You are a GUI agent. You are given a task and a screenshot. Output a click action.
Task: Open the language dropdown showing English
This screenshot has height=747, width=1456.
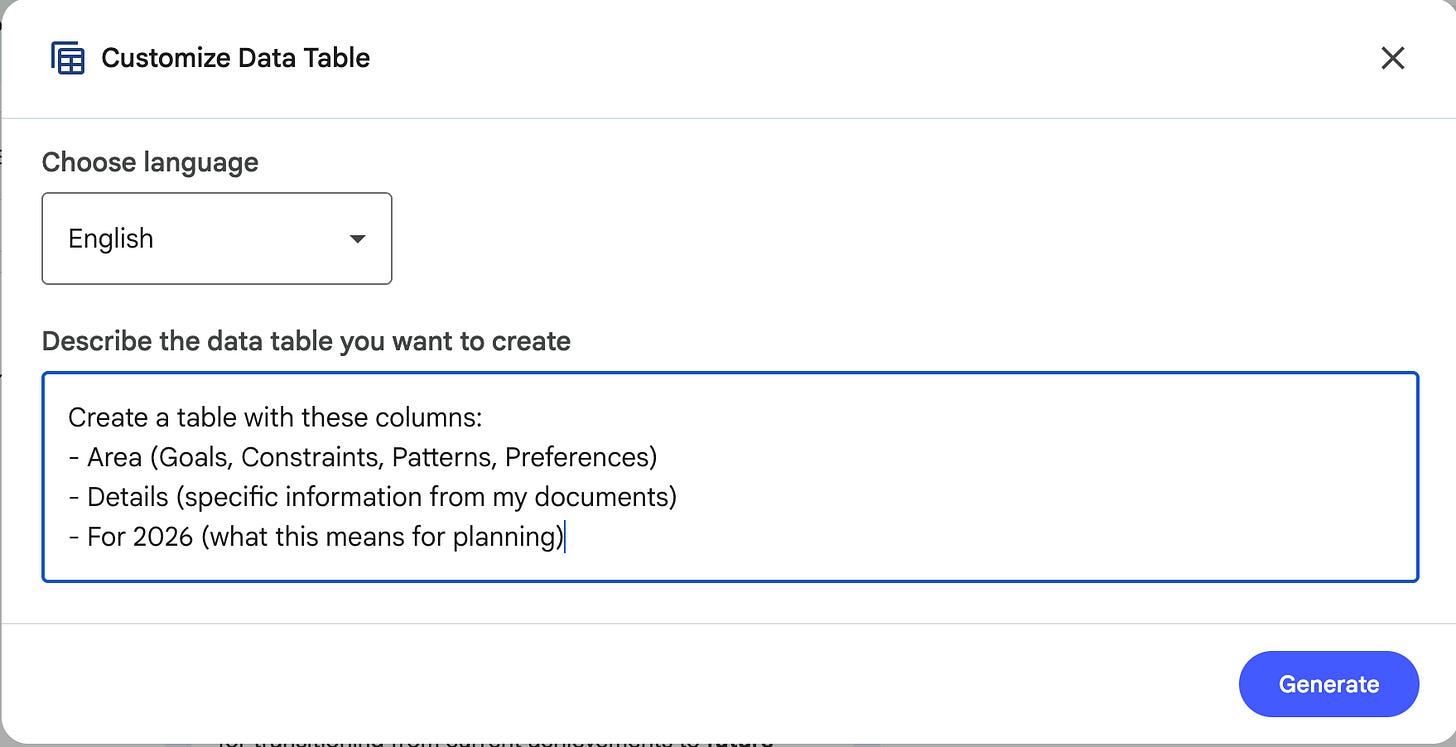tap(216, 238)
